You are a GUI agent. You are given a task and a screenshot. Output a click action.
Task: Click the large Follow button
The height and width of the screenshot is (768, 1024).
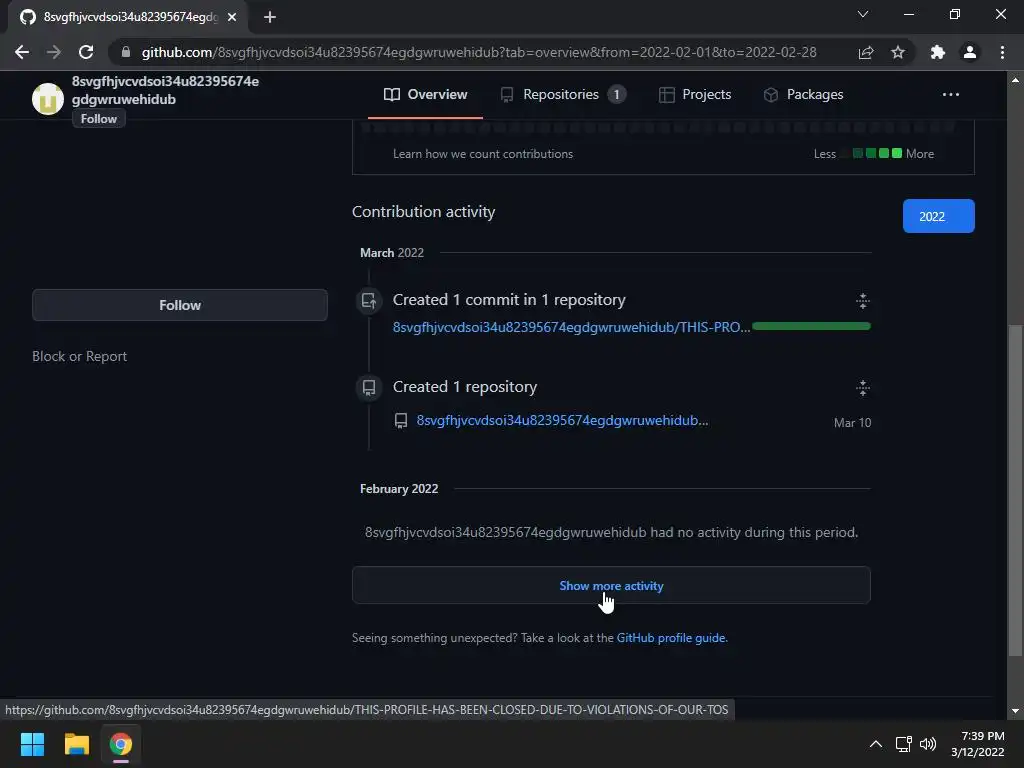tap(180, 305)
